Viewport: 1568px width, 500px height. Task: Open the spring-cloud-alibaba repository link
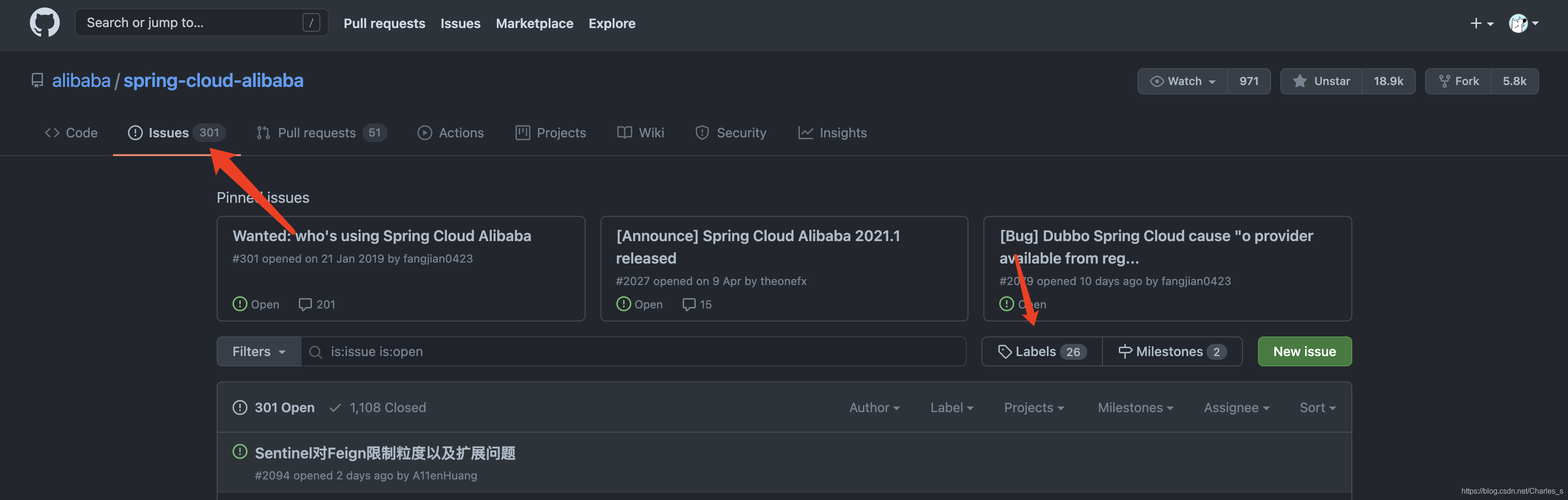coord(213,80)
